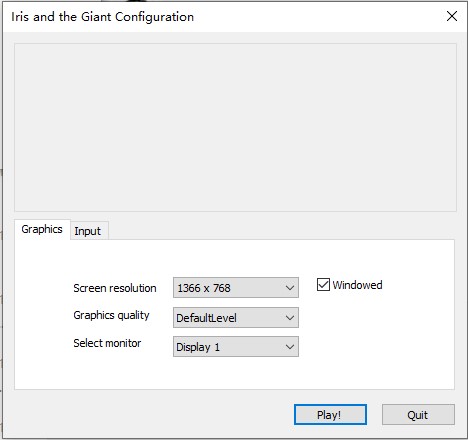The height and width of the screenshot is (440, 468).
Task: Open the Screen resolution dropdown
Action: coord(236,288)
